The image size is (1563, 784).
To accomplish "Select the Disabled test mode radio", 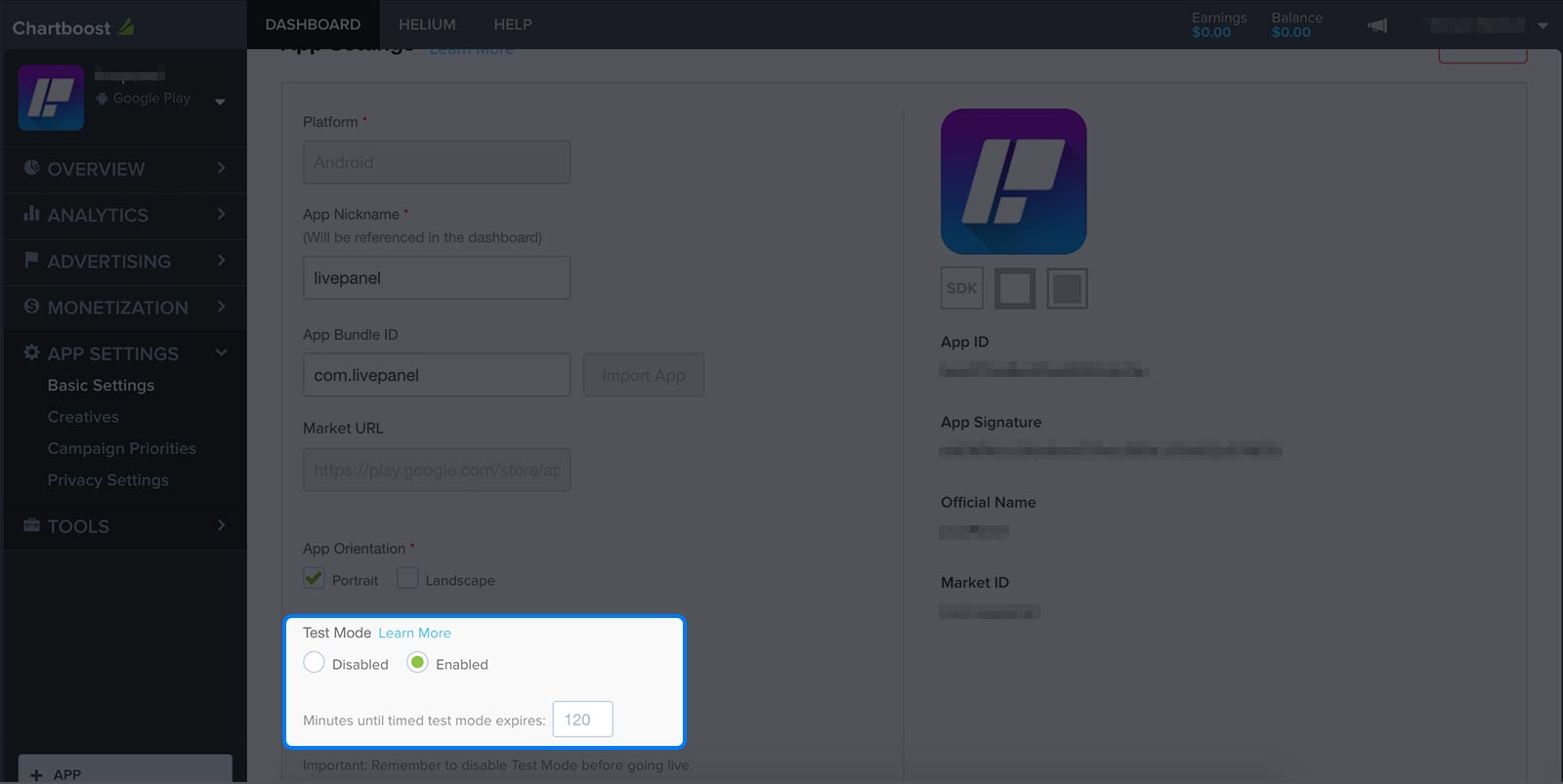I will pos(314,662).
